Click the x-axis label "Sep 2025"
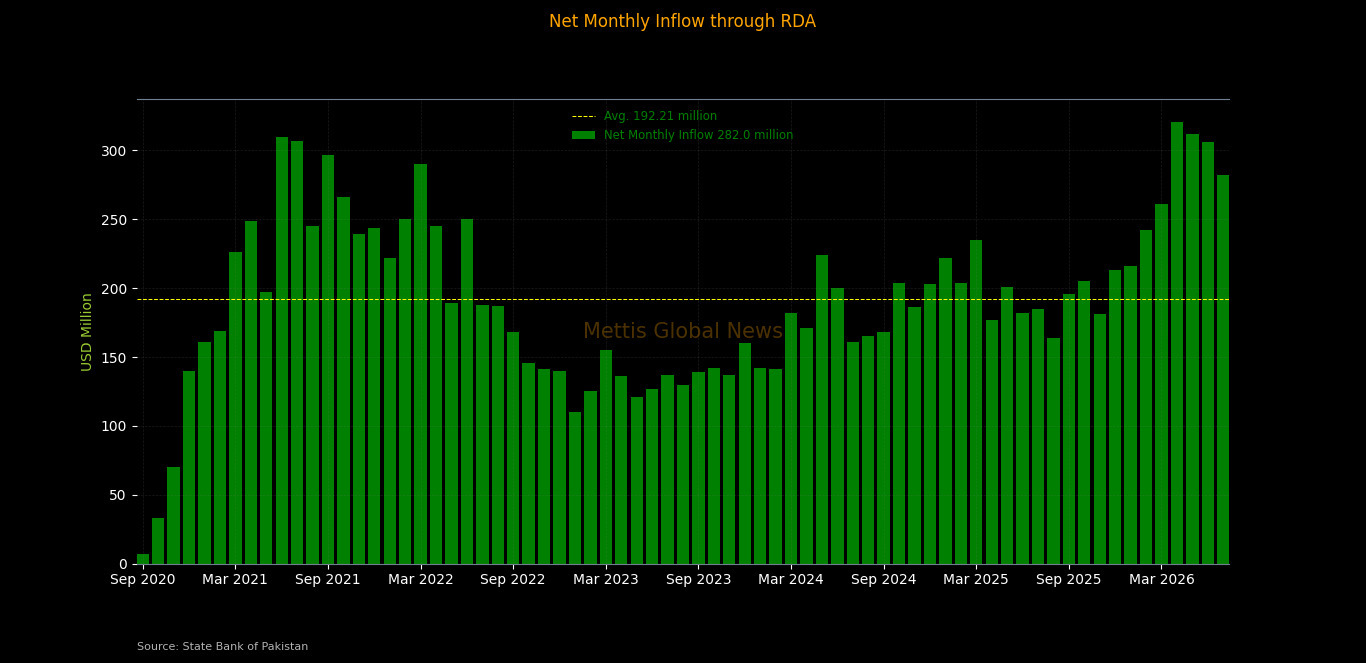Image resolution: width=1366 pixels, height=663 pixels. [x=1068, y=580]
